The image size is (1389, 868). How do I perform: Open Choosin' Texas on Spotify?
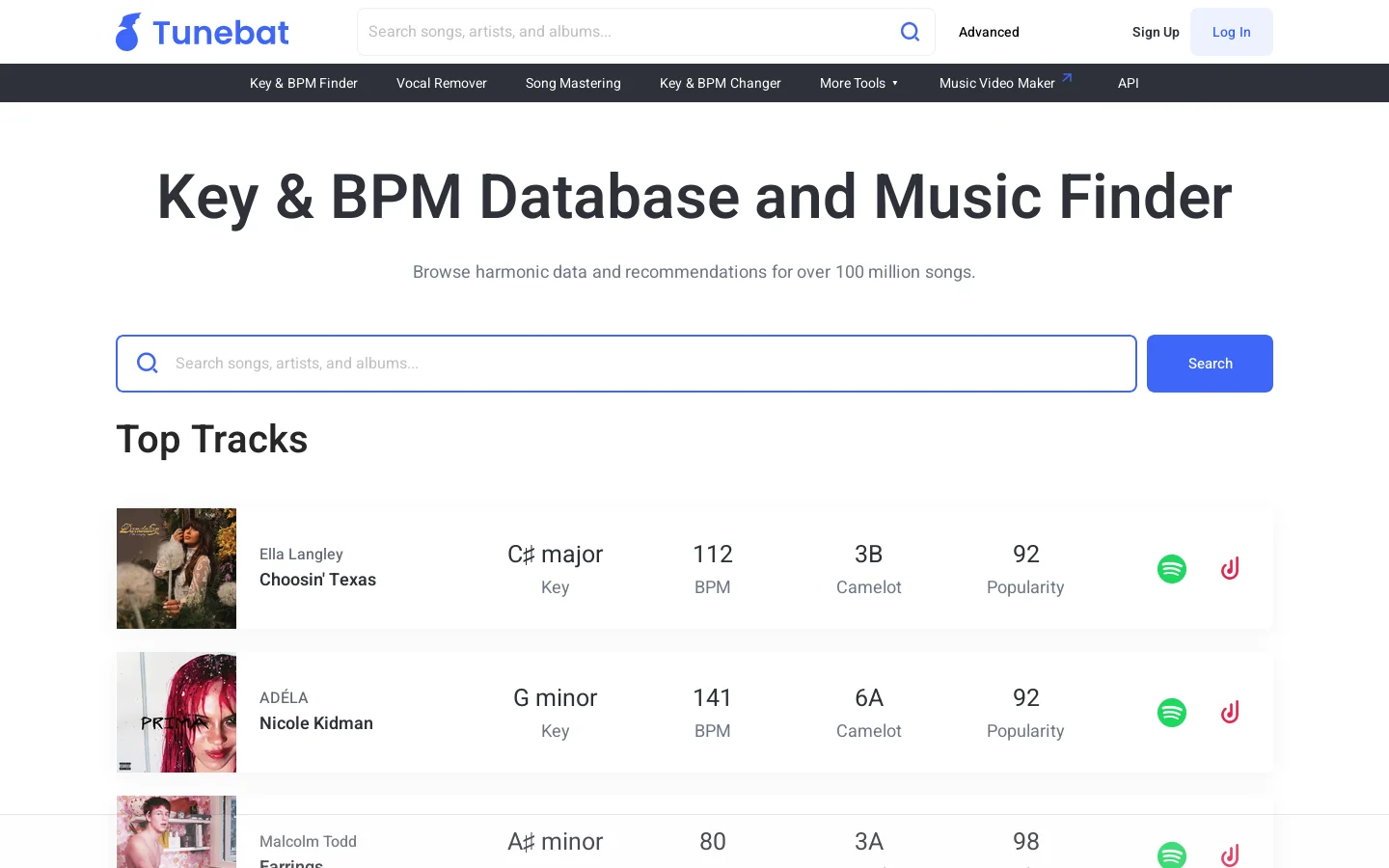(1172, 569)
